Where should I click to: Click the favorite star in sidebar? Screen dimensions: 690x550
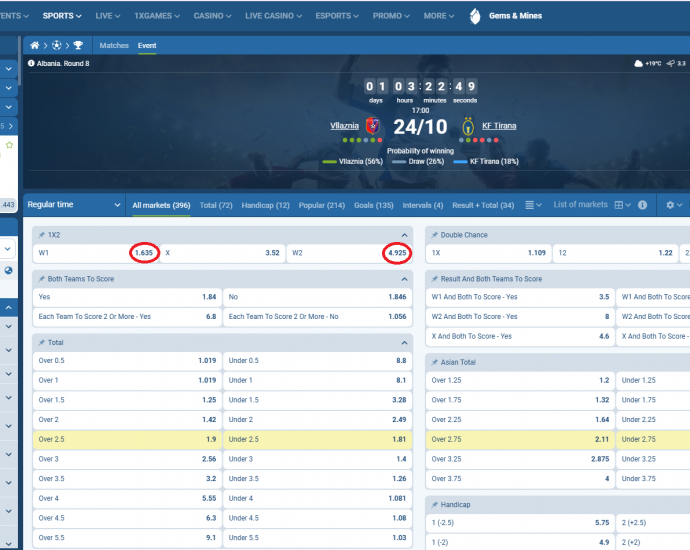pos(9,145)
